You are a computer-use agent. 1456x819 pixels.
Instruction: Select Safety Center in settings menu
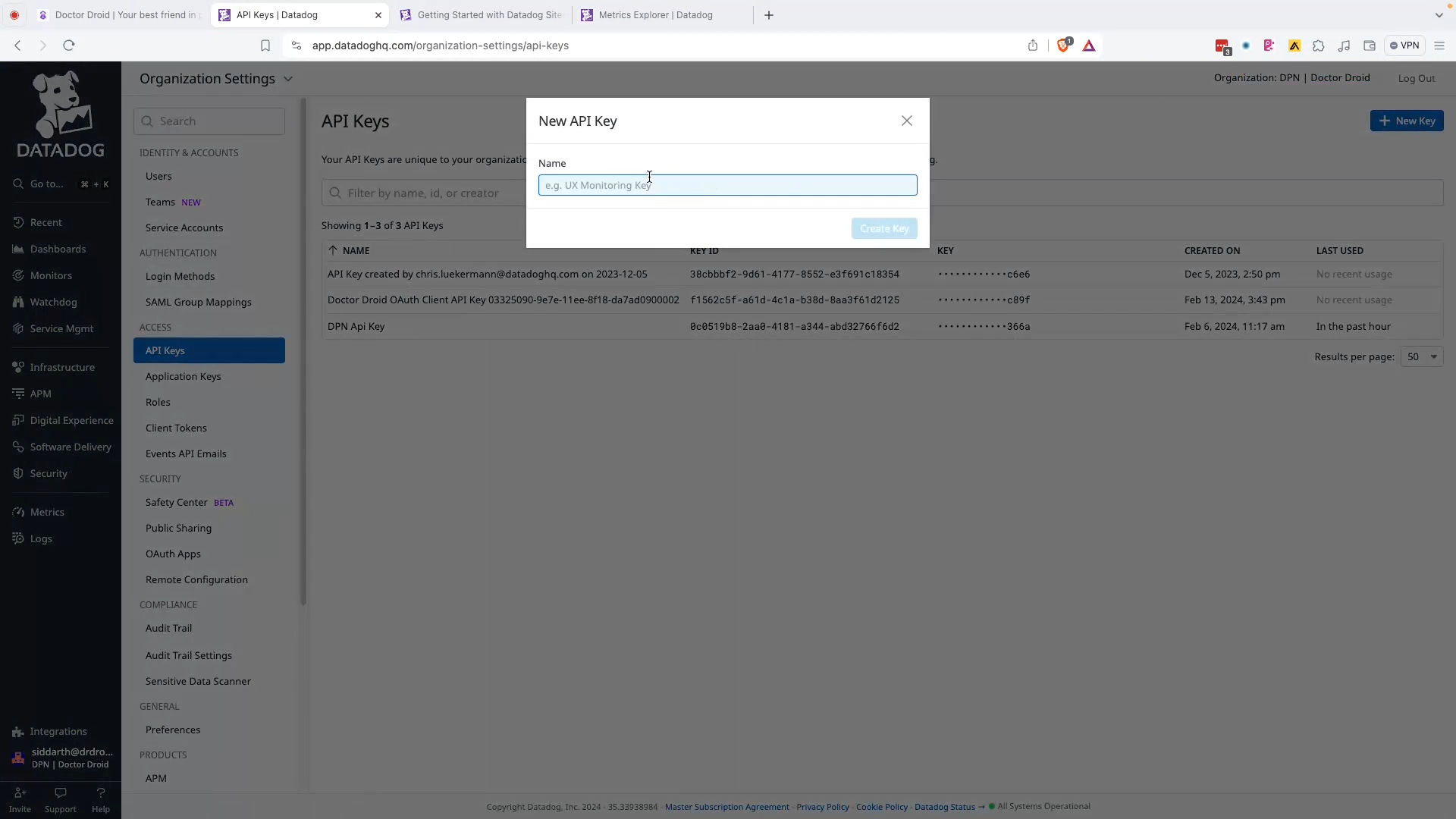coord(176,502)
